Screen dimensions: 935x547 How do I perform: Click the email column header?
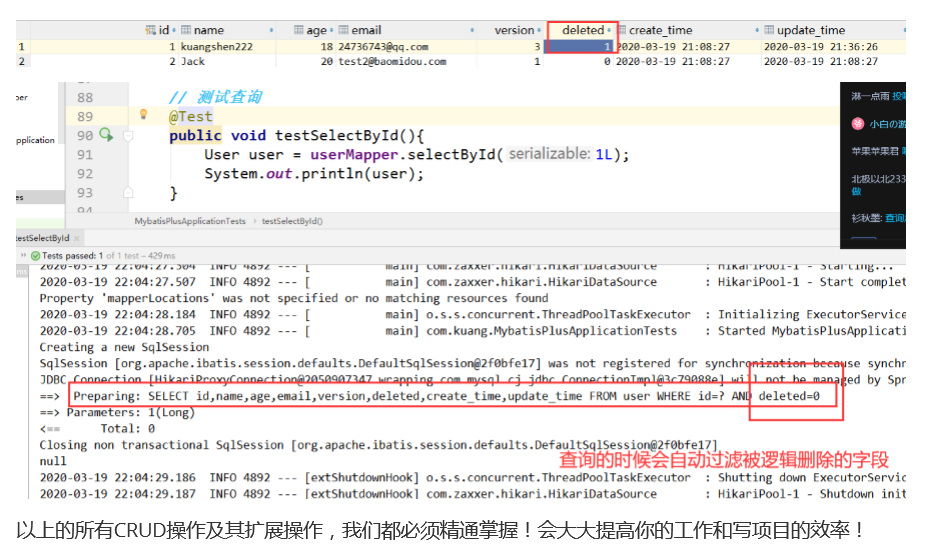coord(366,30)
